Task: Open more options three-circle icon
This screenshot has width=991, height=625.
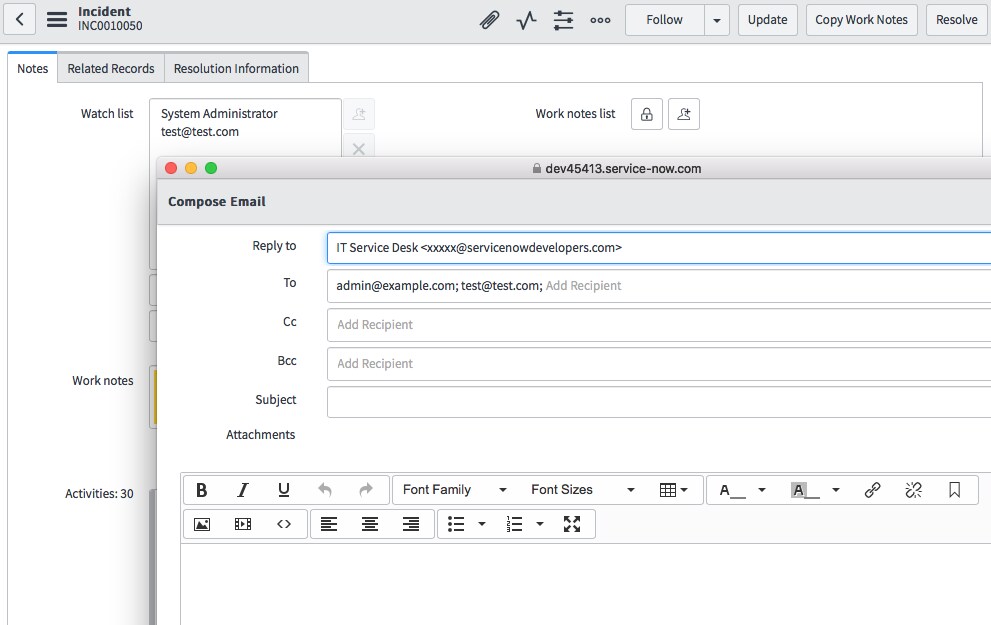Action: (x=600, y=20)
